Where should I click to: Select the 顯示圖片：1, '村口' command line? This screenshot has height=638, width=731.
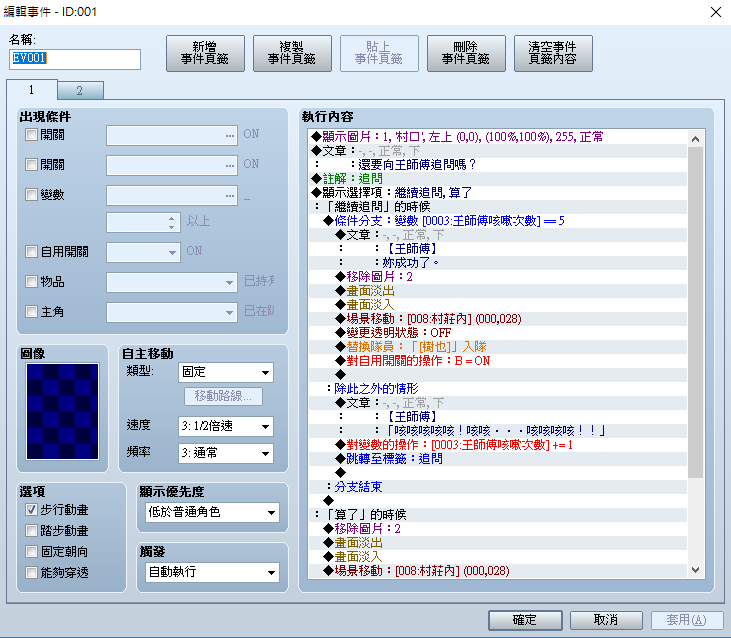pos(498,137)
